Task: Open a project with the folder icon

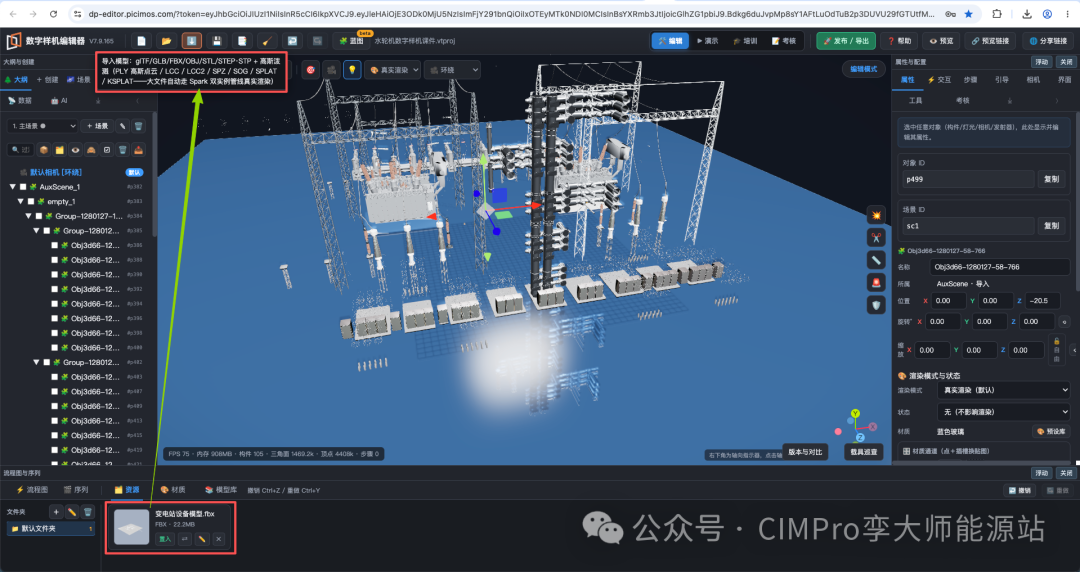Action: [166, 41]
